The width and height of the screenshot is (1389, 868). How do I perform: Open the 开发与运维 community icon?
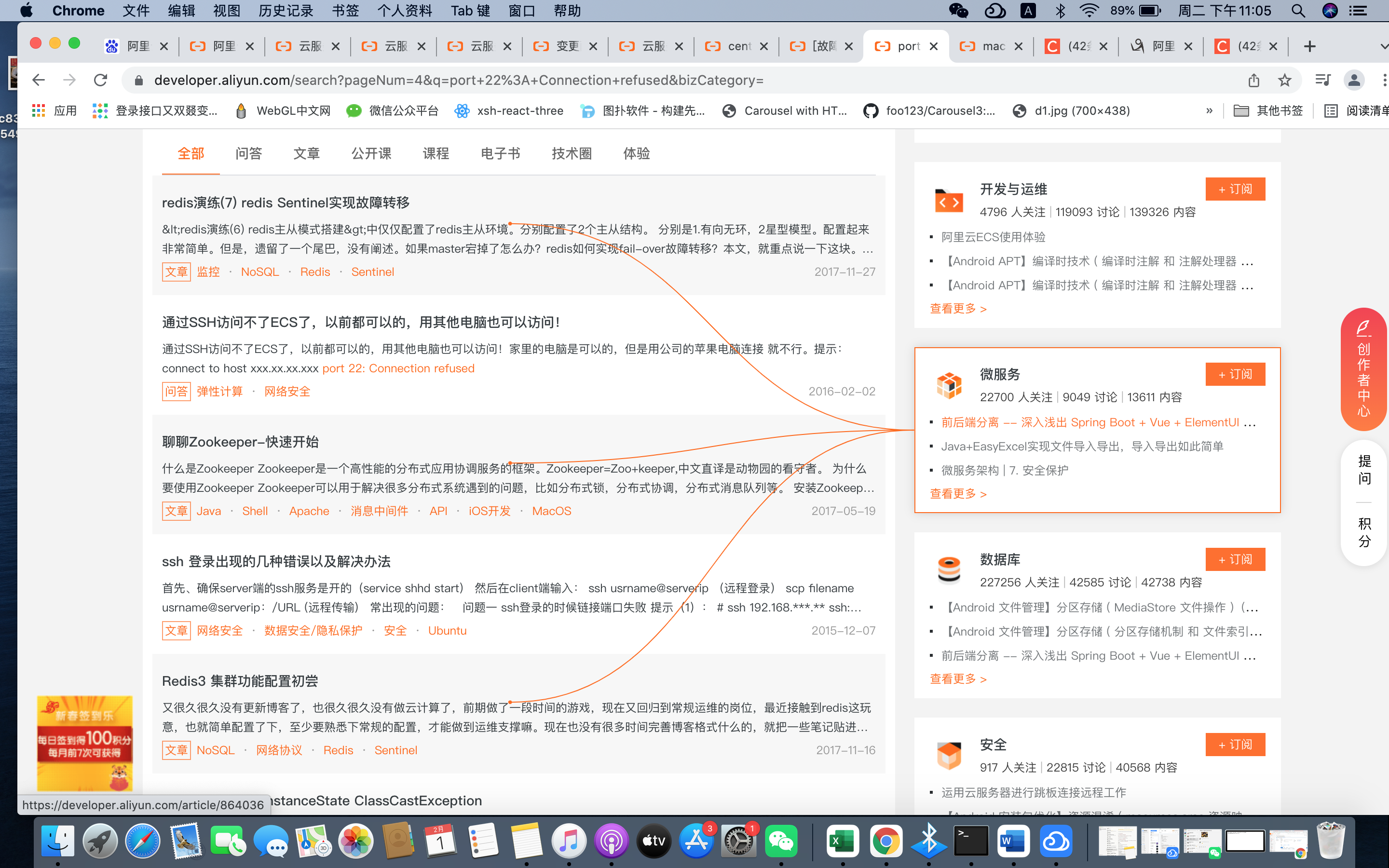[x=949, y=201]
